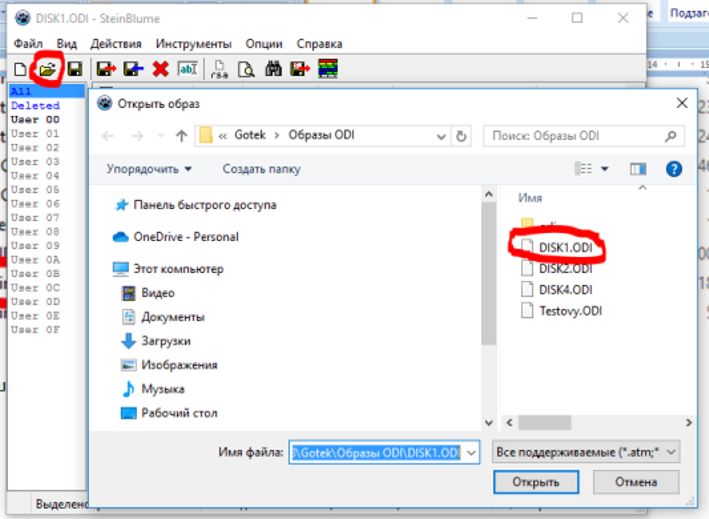Image resolution: width=709 pixels, height=519 pixels.
Task: Click the floppy with red arrow icon next to binoculars
Action: (x=300, y=69)
